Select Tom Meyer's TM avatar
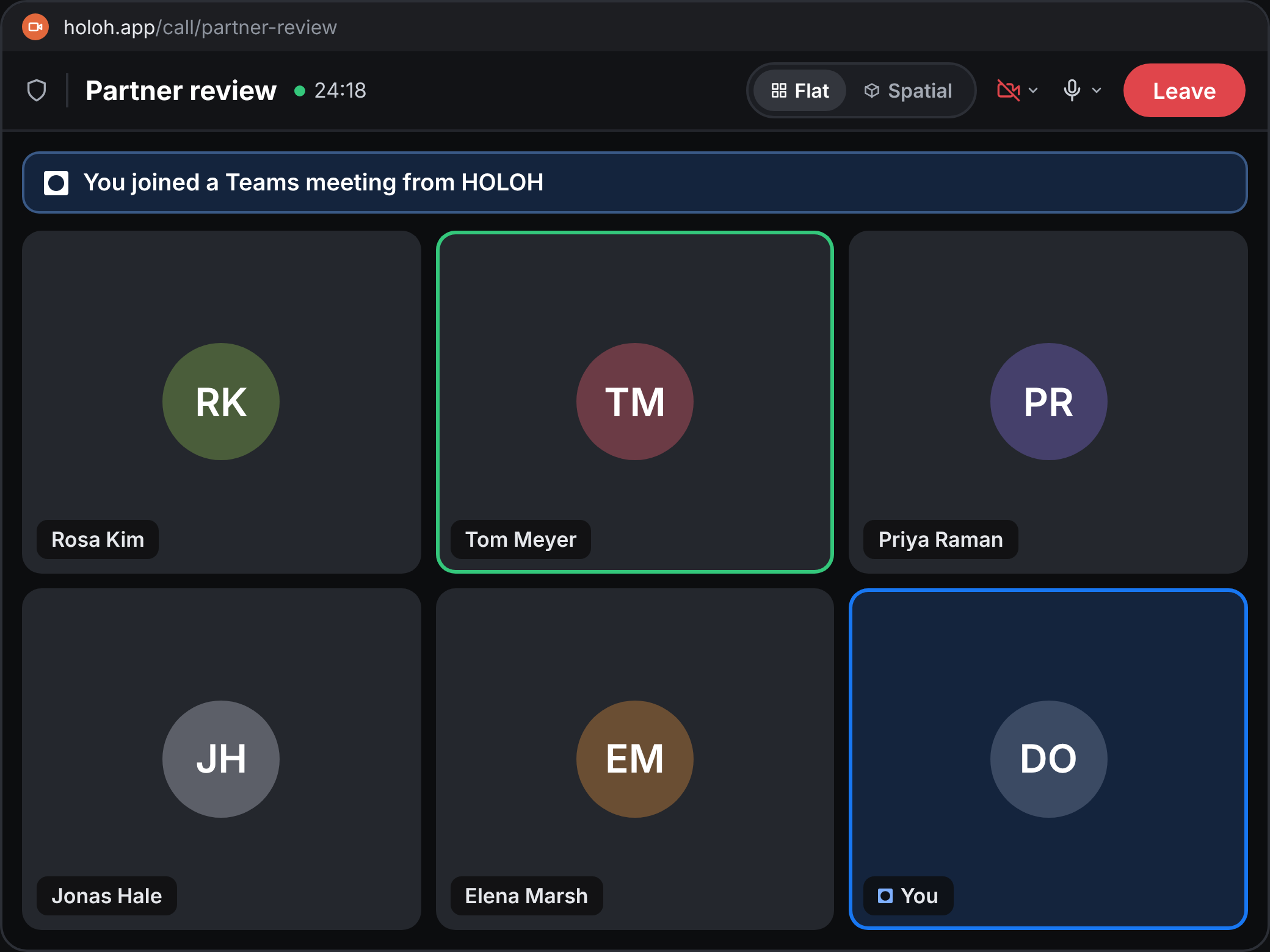The image size is (1270, 952). [635, 402]
